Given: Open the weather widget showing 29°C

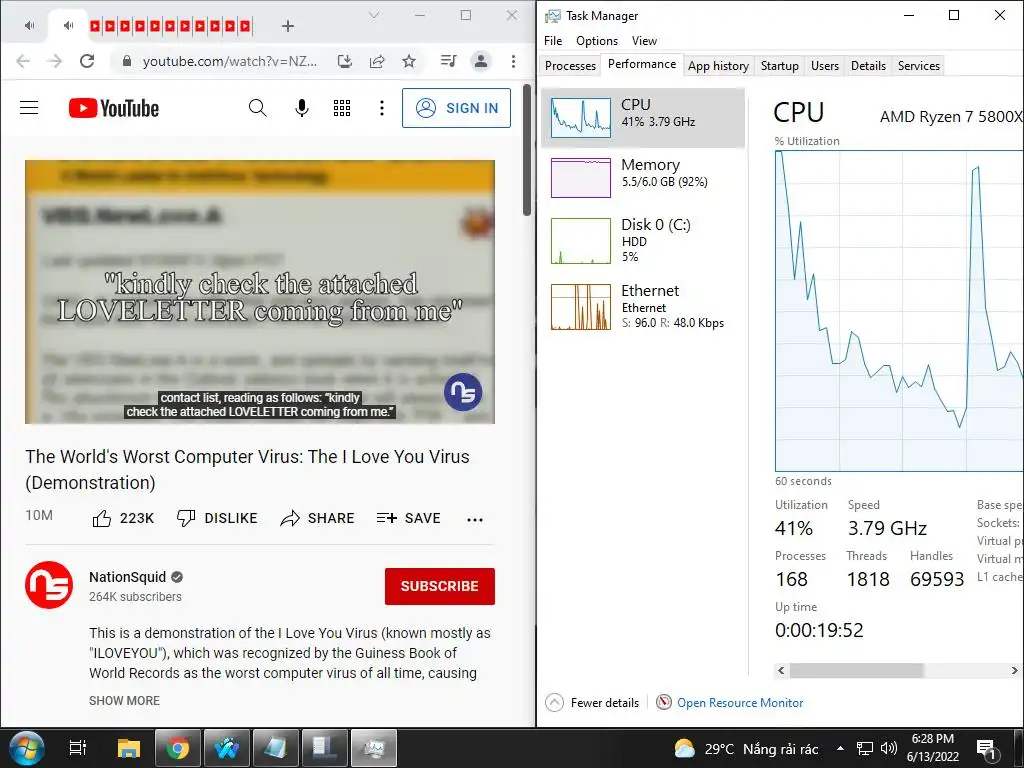Looking at the screenshot, I should click(x=745, y=748).
